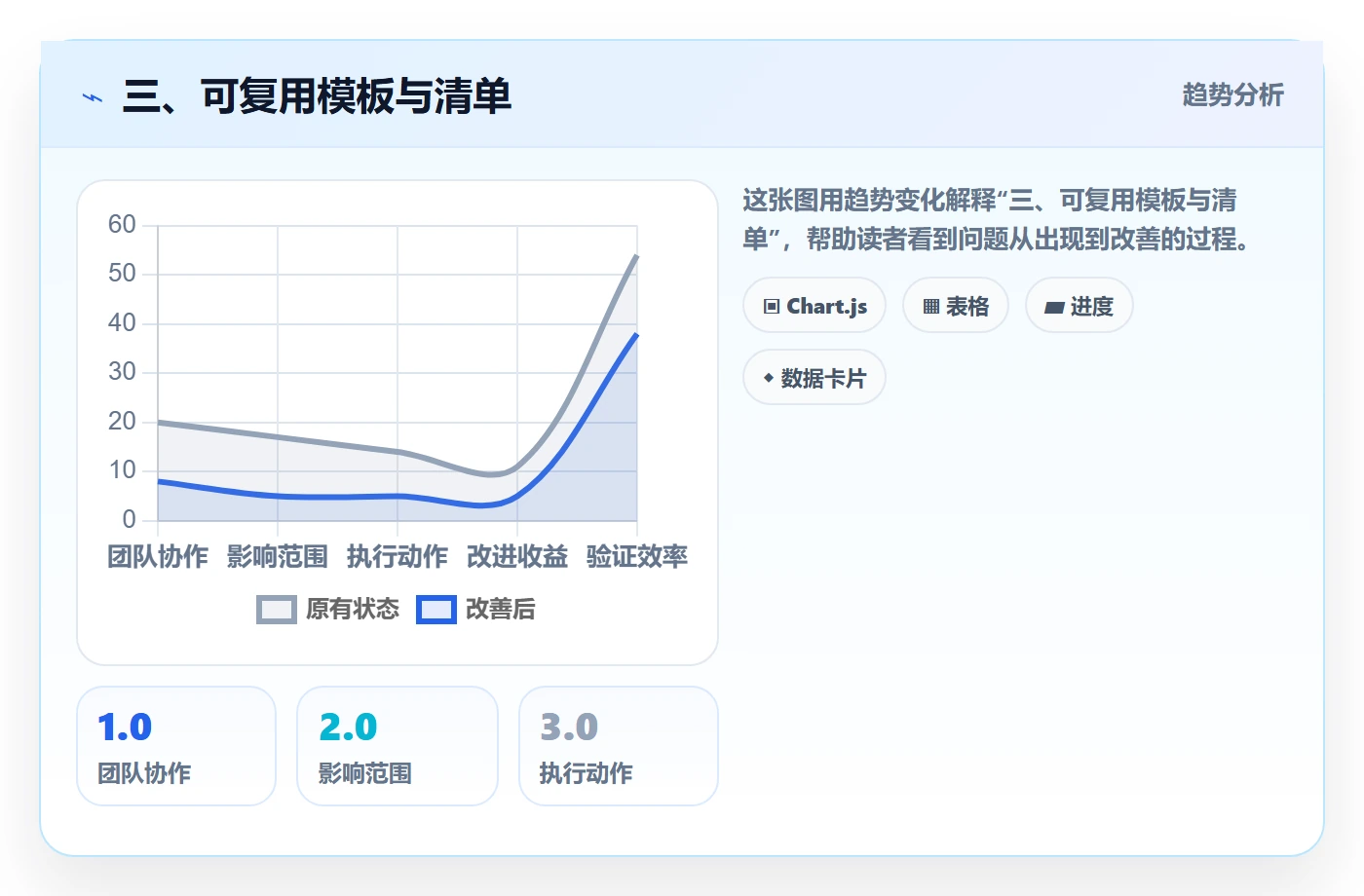Toggle the 改善后 legend swatch
Screen dimensions: 1364x896
tap(436, 610)
